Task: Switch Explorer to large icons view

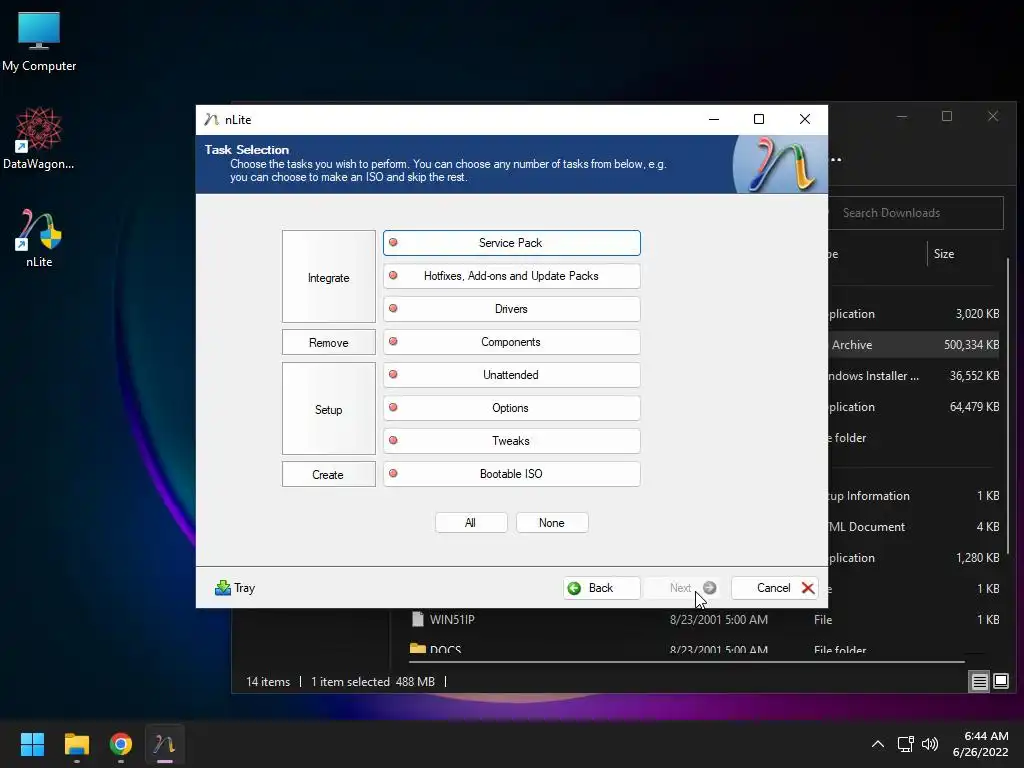Action: coord(1000,682)
